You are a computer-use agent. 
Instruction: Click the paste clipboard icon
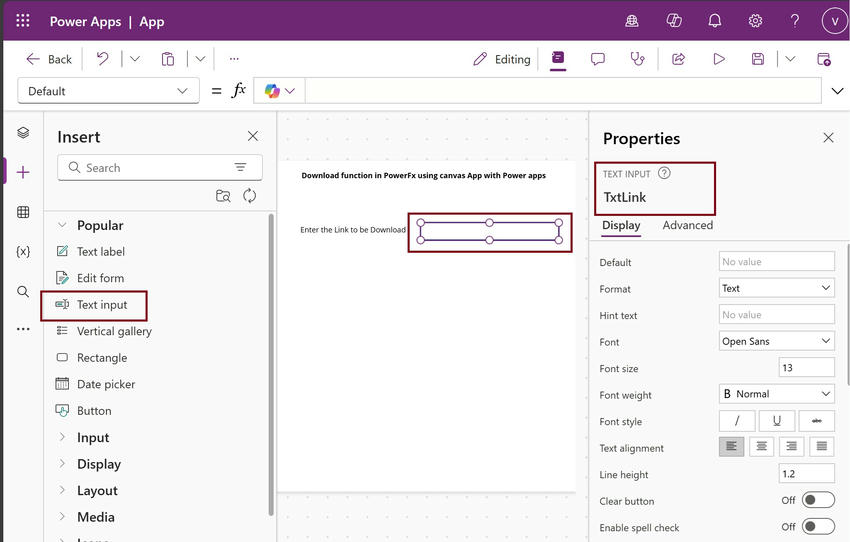click(x=168, y=59)
